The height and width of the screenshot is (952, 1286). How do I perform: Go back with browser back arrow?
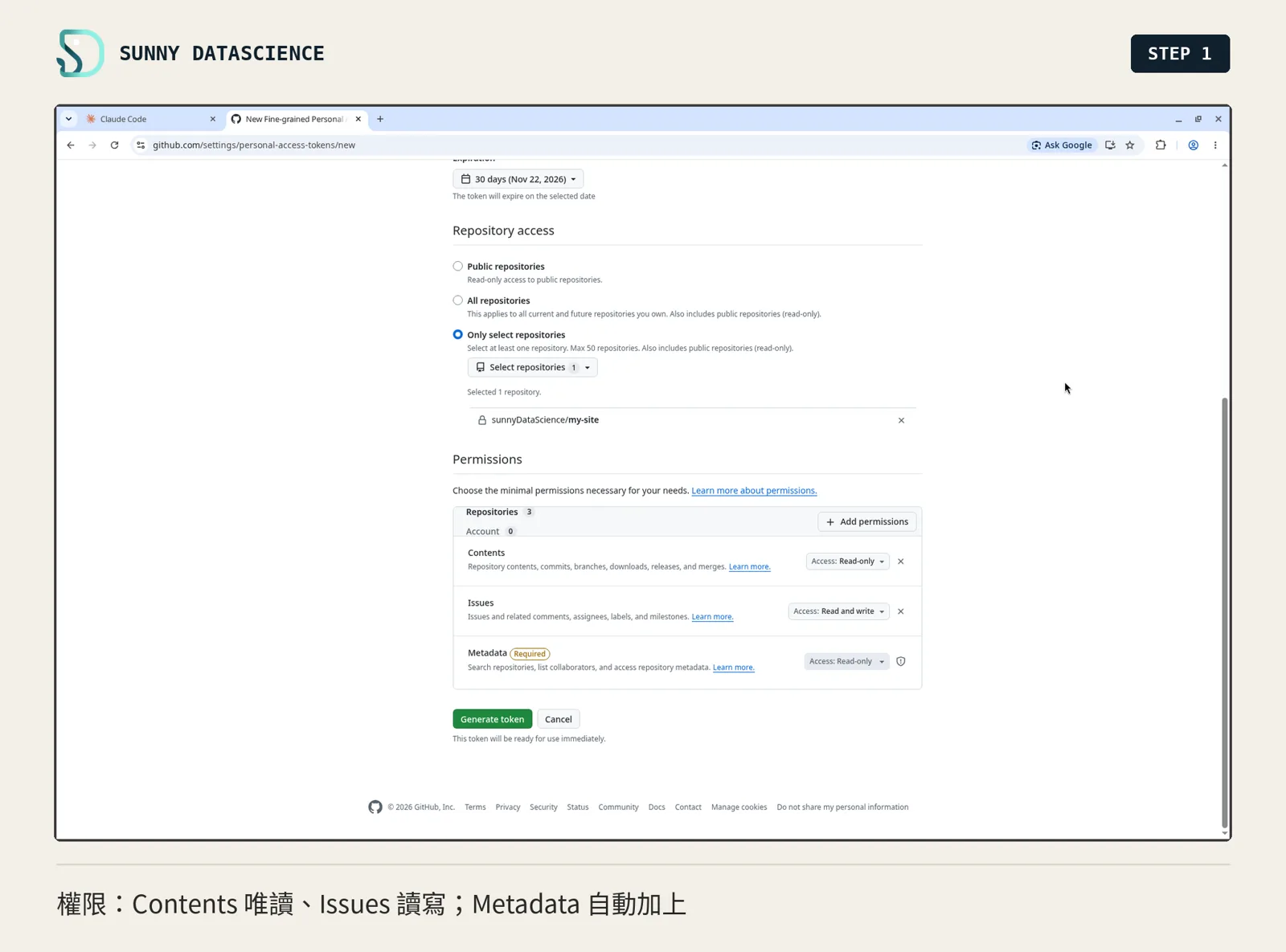[x=71, y=145]
